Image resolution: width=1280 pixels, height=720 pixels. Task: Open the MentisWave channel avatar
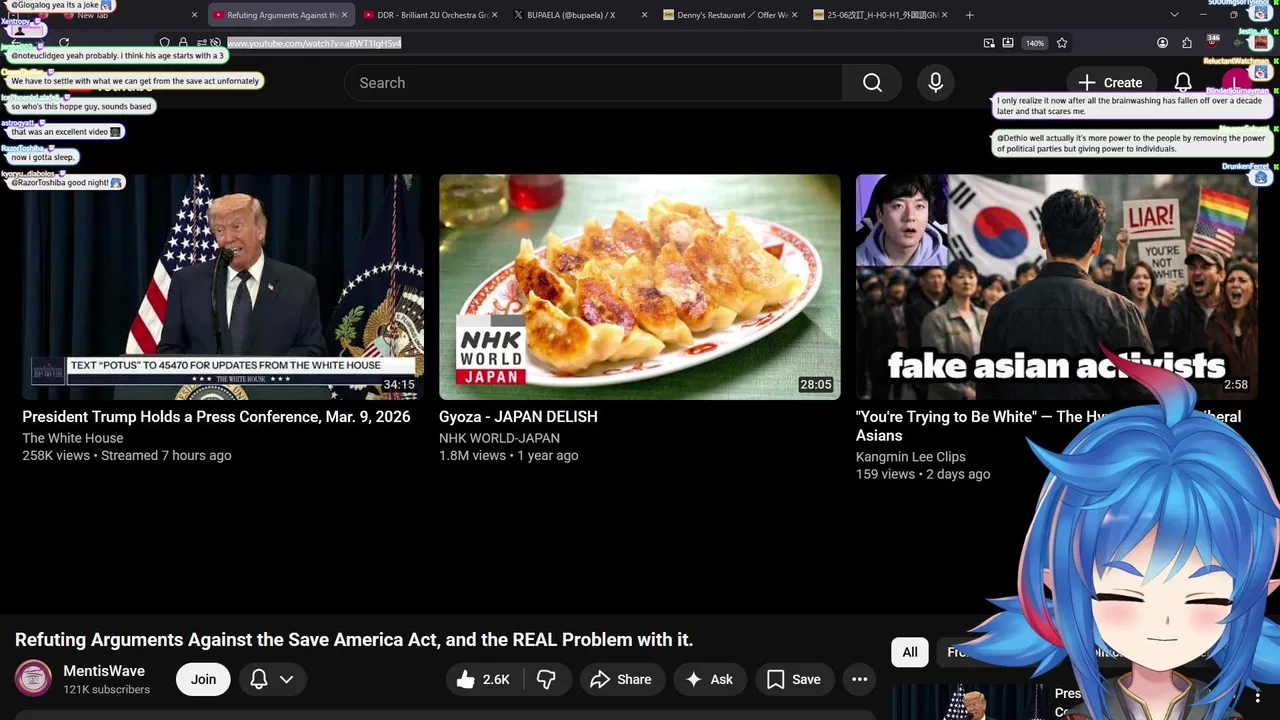point(33,679)
